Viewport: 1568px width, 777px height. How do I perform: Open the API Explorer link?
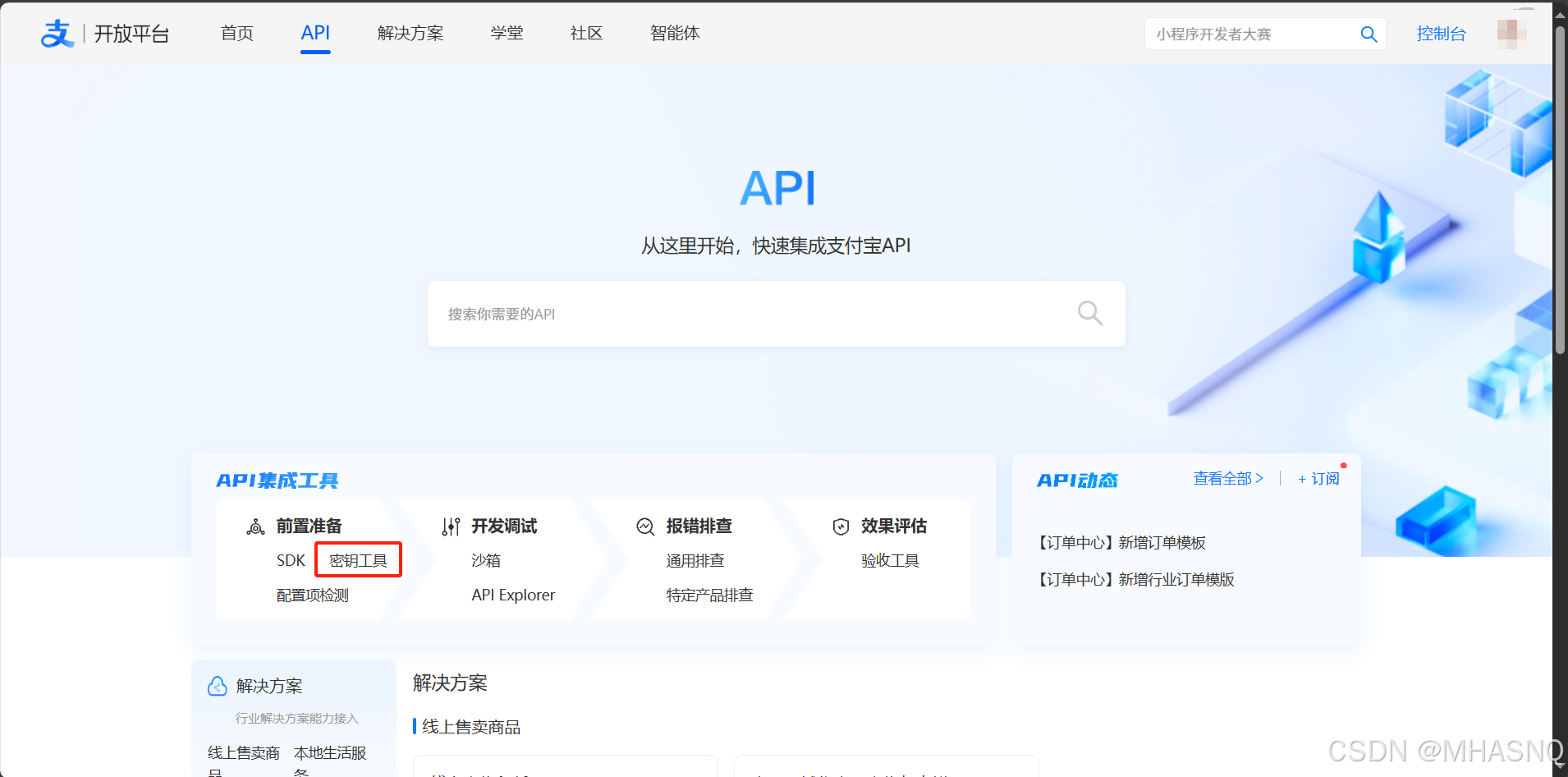pyautogui.click(x=513, y=595)
